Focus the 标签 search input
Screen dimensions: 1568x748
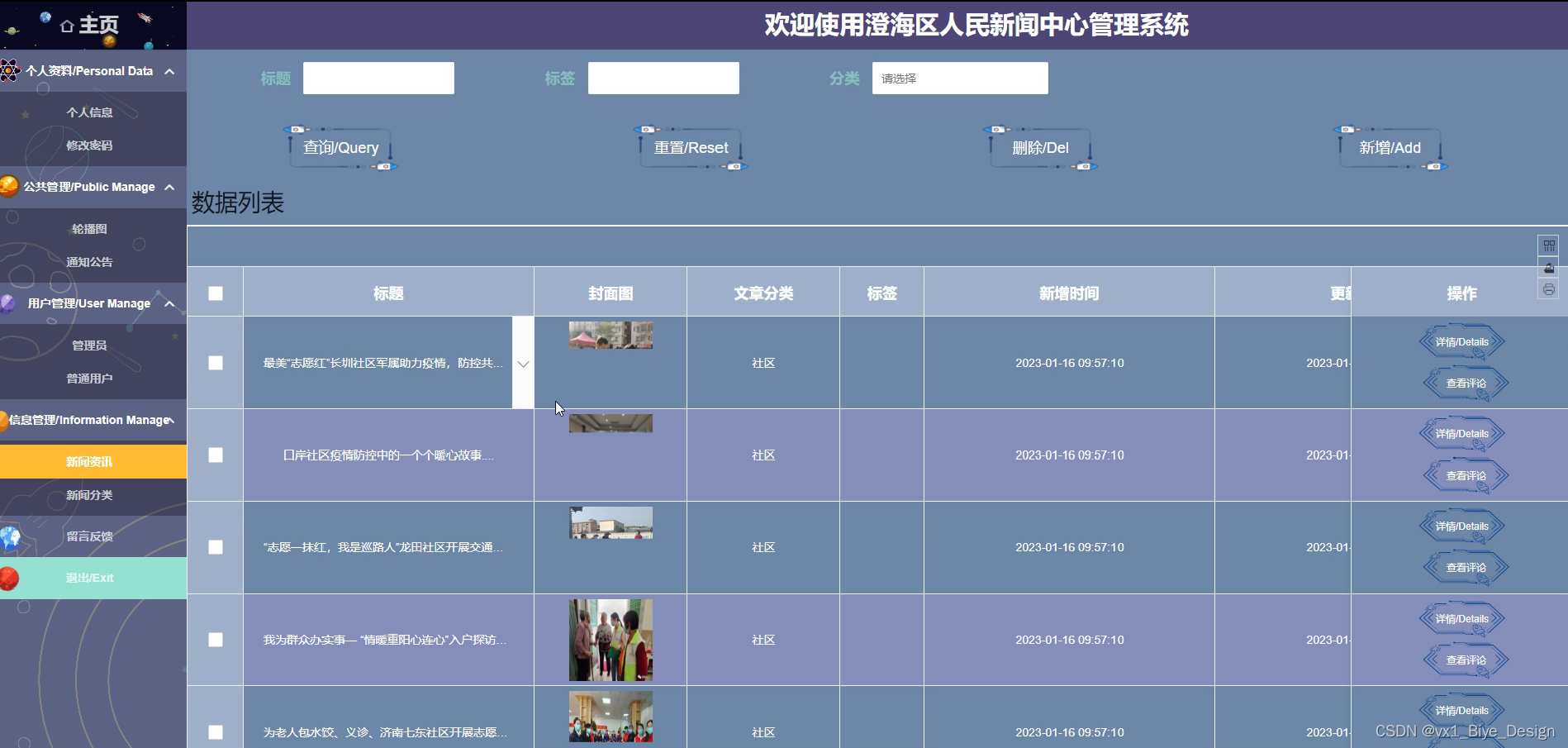pyautogui.click(x=663, y=79)
